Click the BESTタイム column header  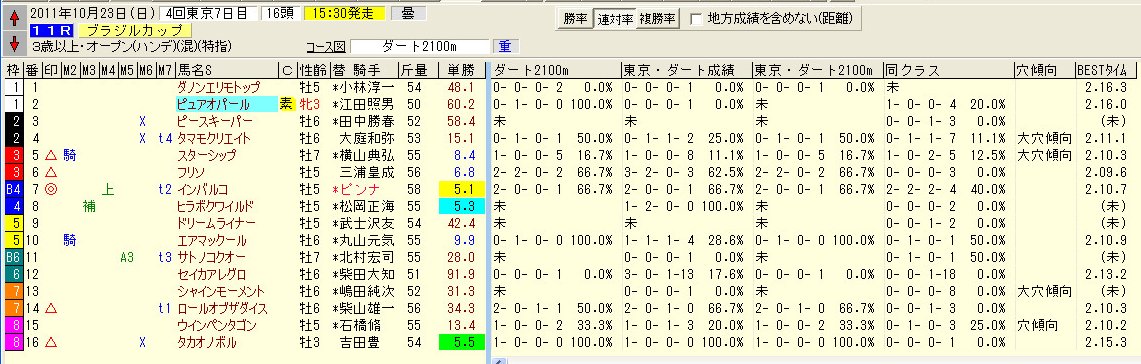[1105, 70]
